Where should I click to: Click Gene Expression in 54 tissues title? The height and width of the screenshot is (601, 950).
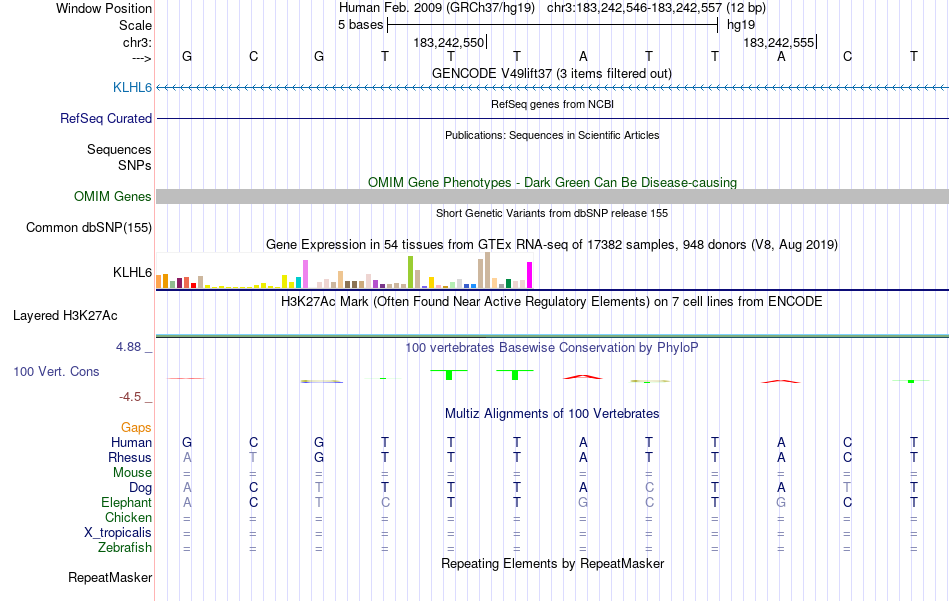(x=552, y=245)
